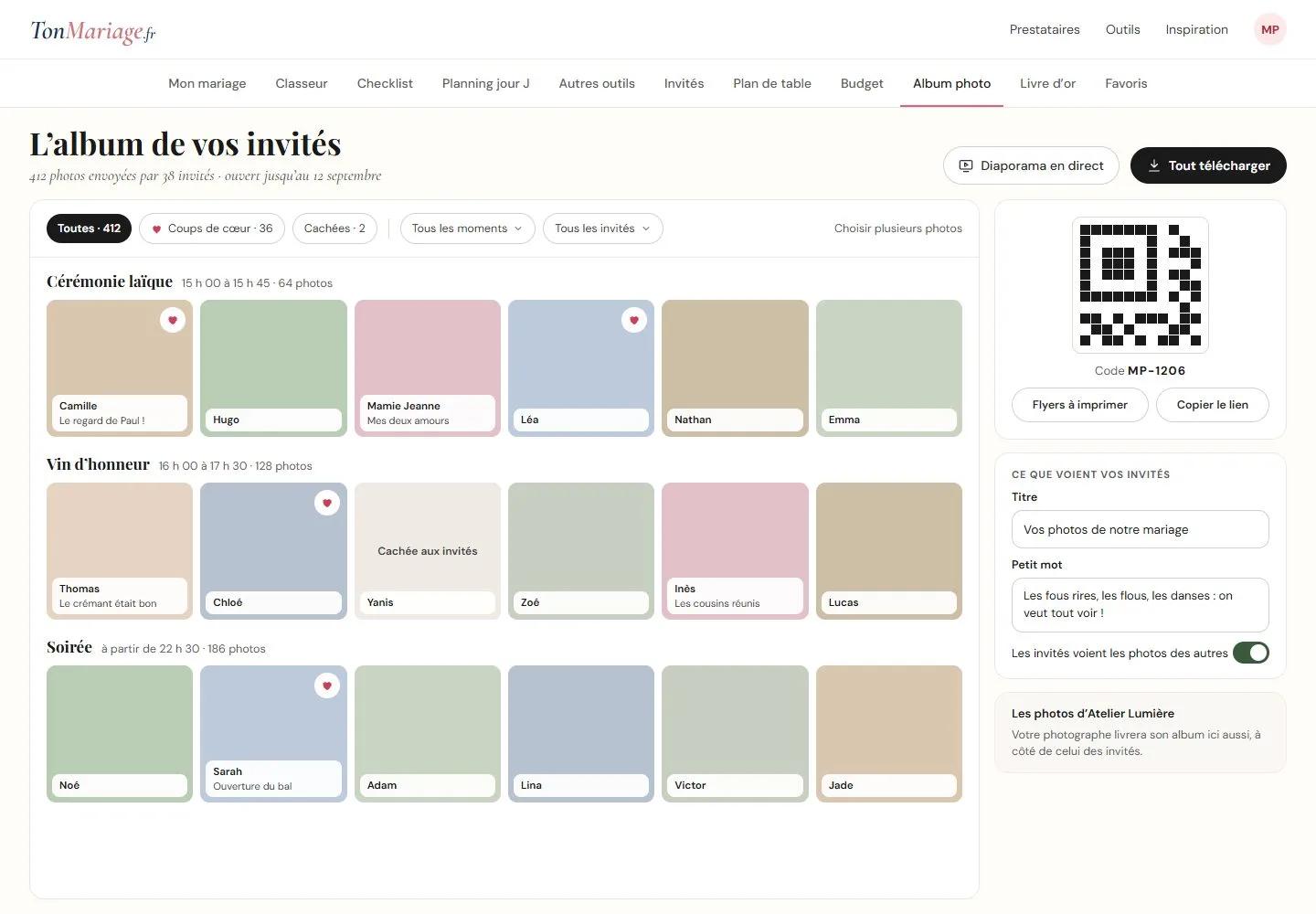This screenshot has height=914, width=1316.
Task: Open the Checklist tab
Action: coord(385,83)
